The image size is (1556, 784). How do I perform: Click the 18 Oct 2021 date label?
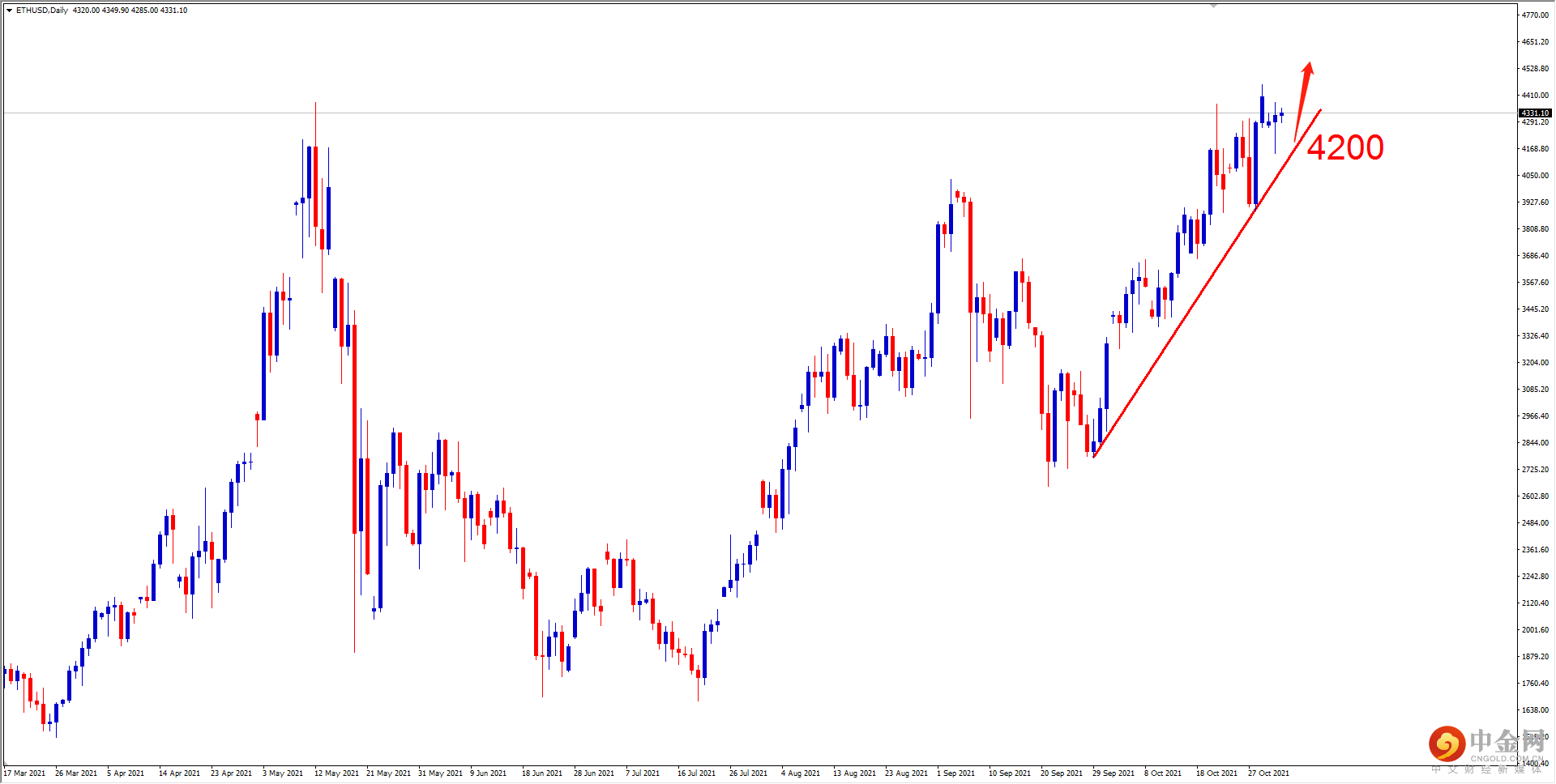1217,773
